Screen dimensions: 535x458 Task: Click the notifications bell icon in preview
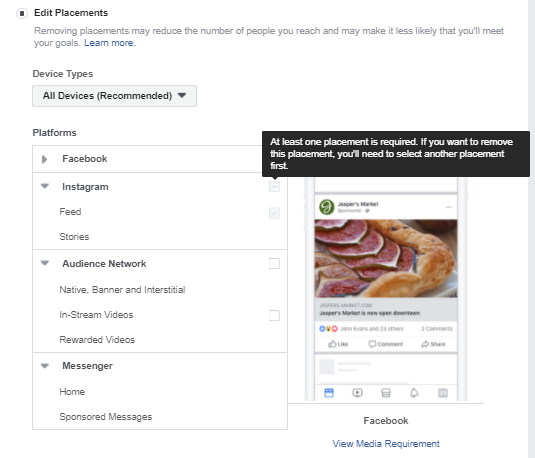tap(414, 393)
